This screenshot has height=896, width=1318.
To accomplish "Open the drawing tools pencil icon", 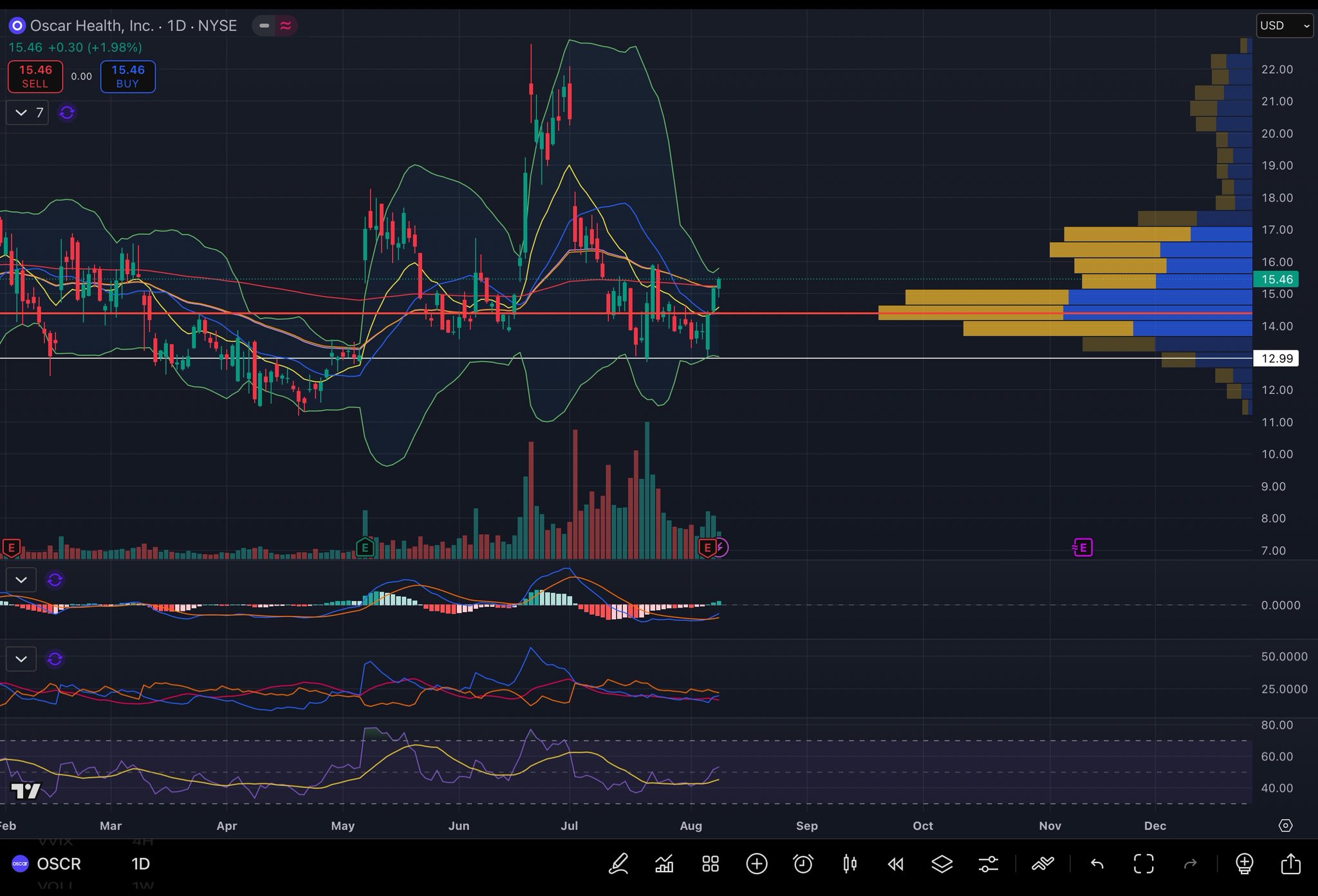I will [x=618, y=864].
